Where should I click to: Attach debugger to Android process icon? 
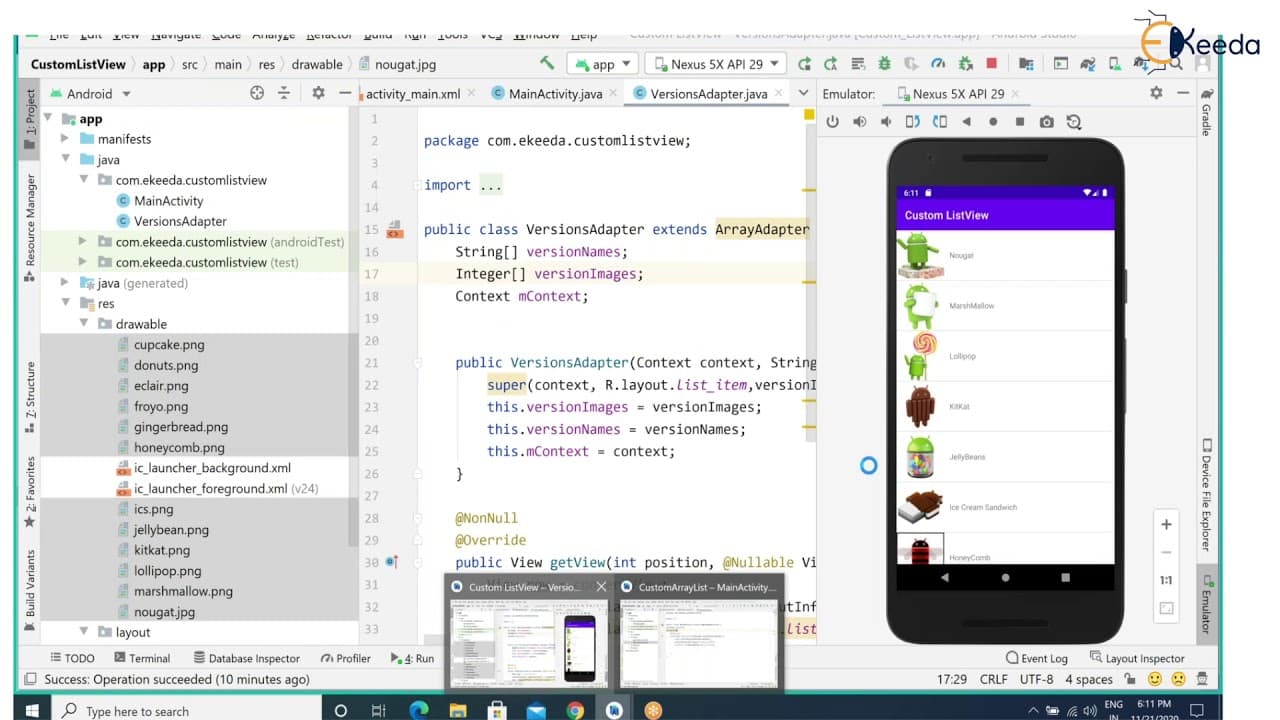pos(965,64)
